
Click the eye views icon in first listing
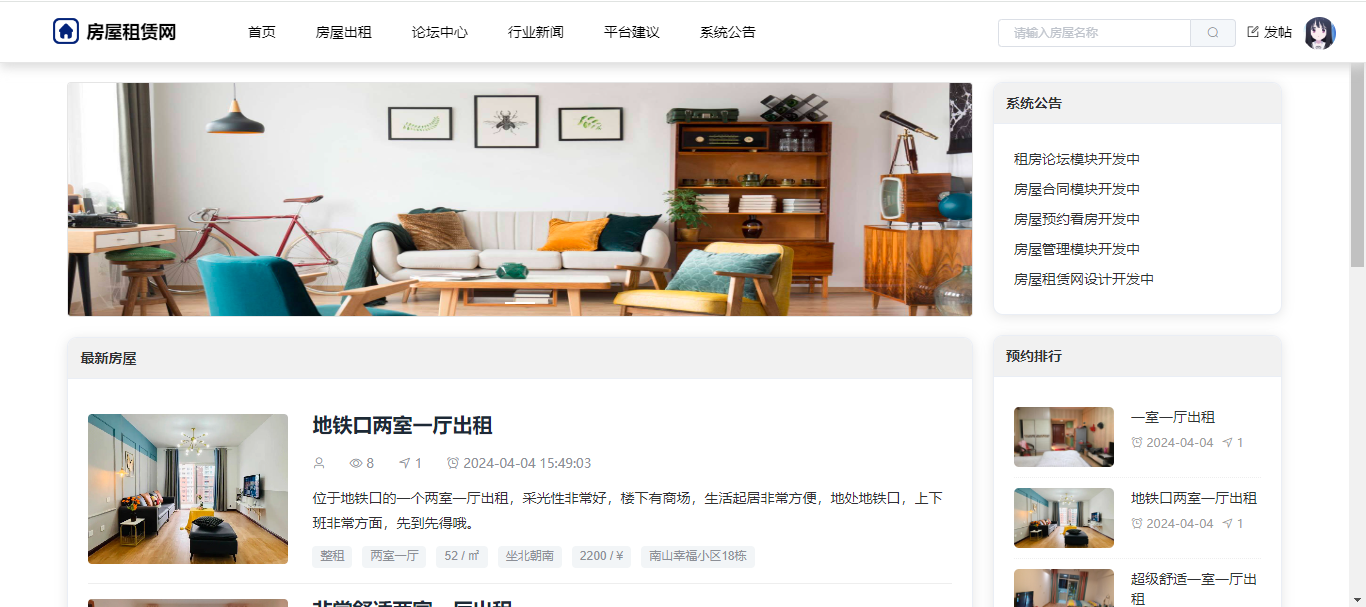tap(355, 463)
